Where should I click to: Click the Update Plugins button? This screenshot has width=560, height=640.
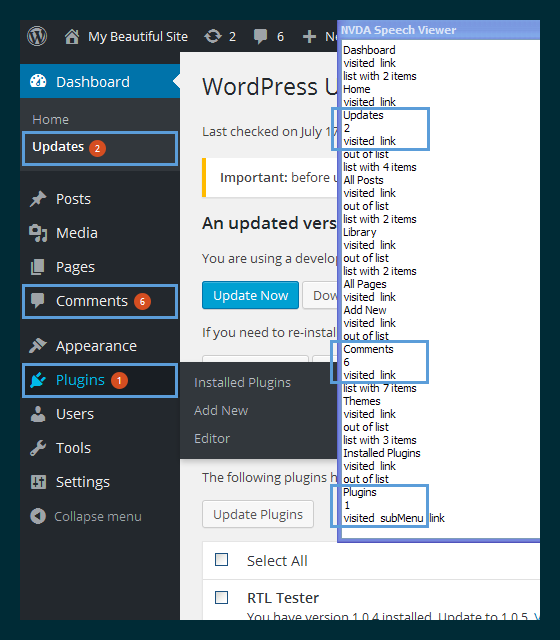pos(258,514)
